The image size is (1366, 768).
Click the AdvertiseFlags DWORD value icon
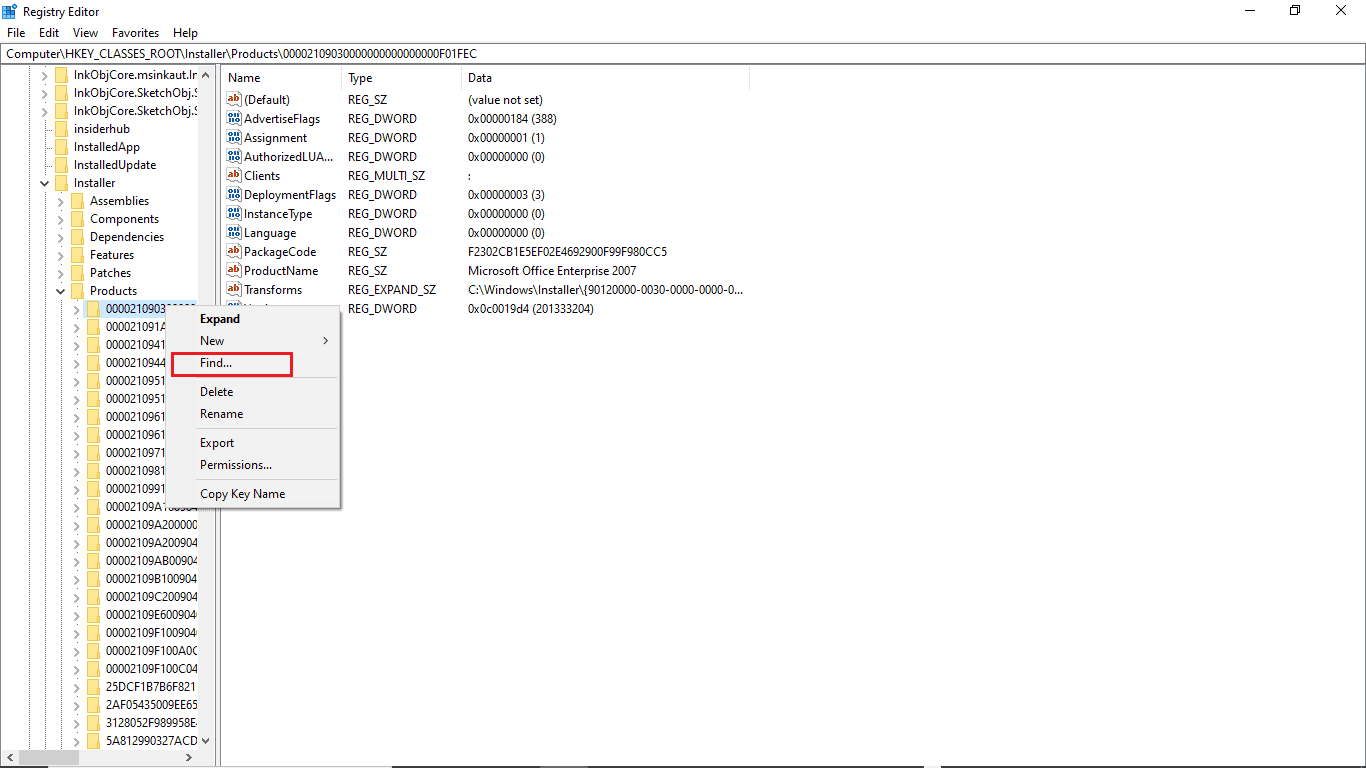[234, 119]
